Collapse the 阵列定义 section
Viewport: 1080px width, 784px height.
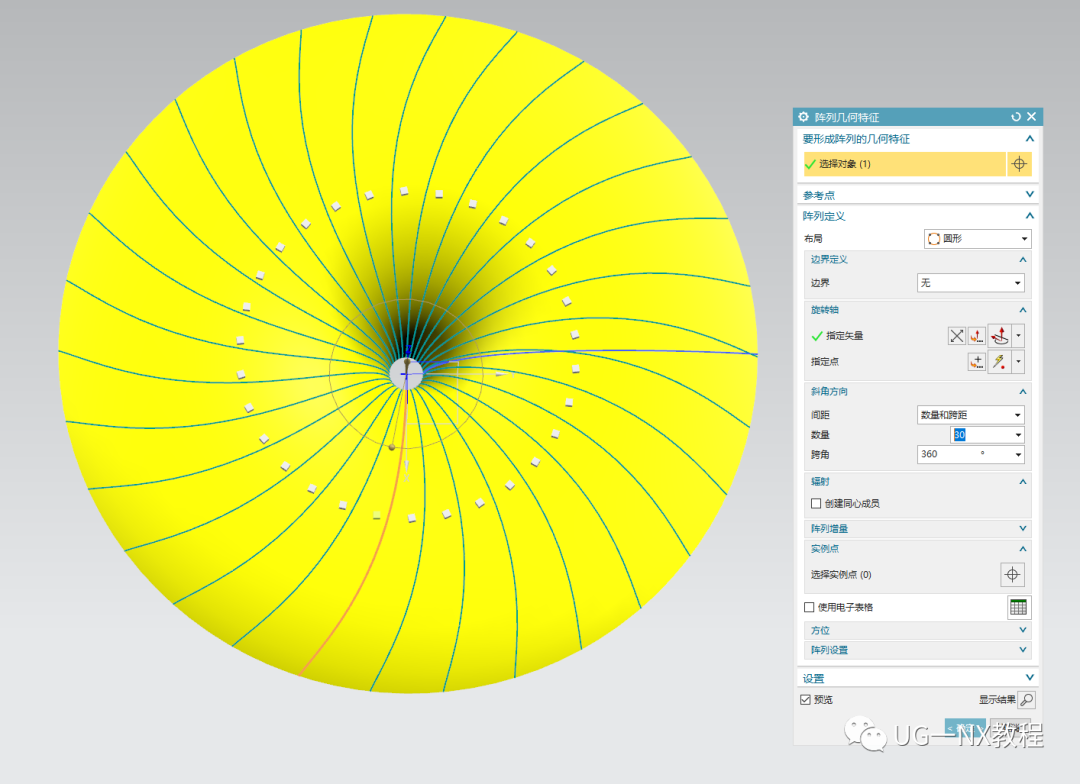(x=1030, y=216)
